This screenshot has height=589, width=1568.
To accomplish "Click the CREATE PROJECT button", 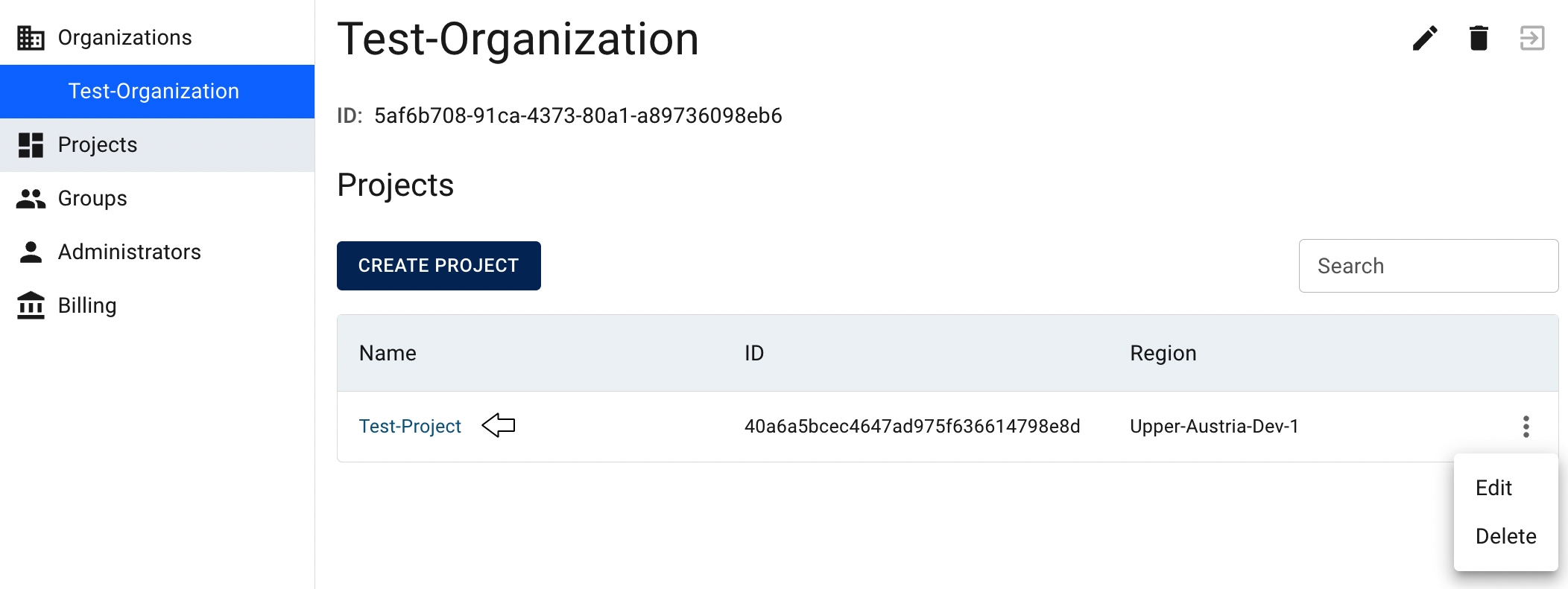I will coord(439,266).
